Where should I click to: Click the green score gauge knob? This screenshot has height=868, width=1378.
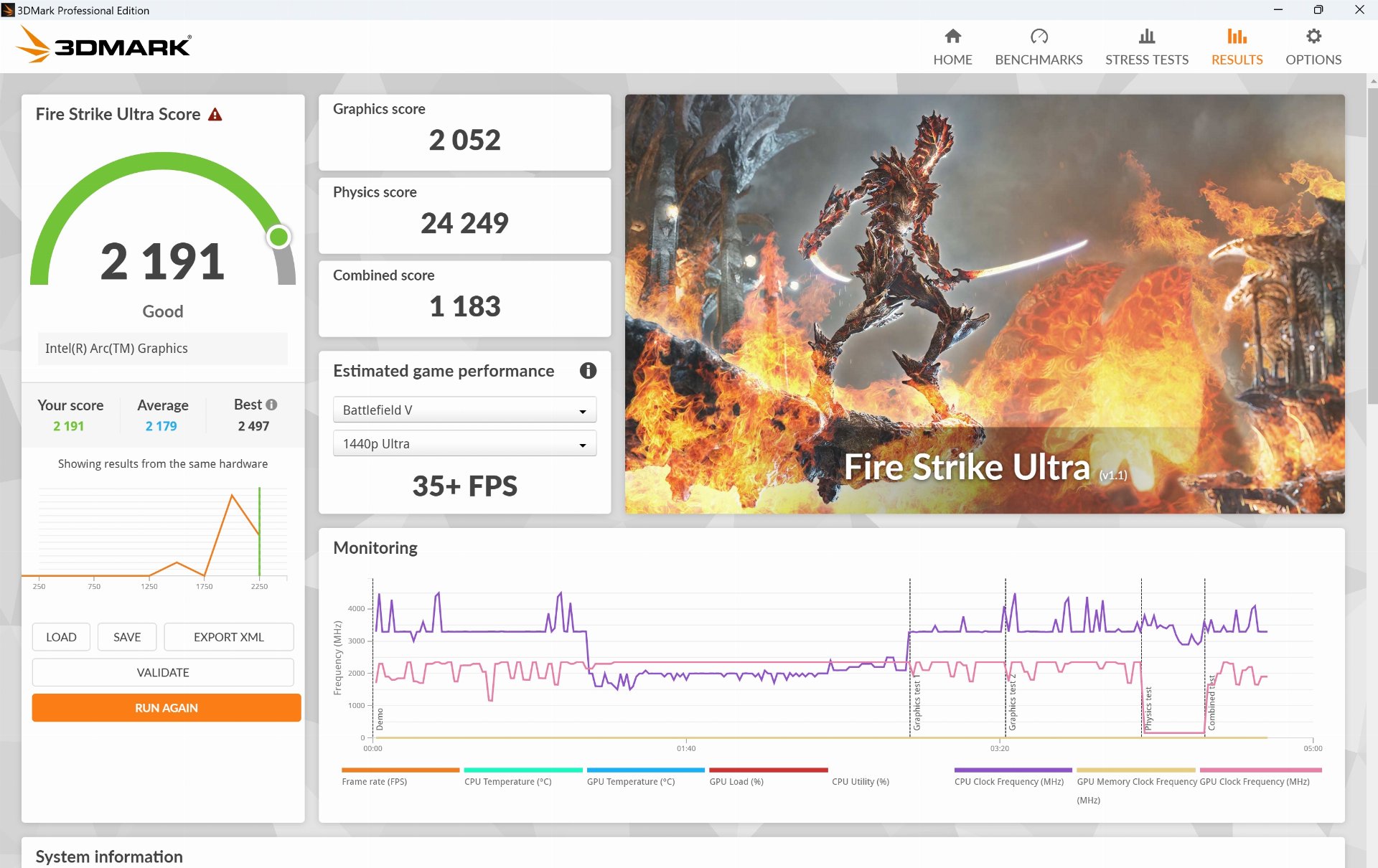coord(278,236)
